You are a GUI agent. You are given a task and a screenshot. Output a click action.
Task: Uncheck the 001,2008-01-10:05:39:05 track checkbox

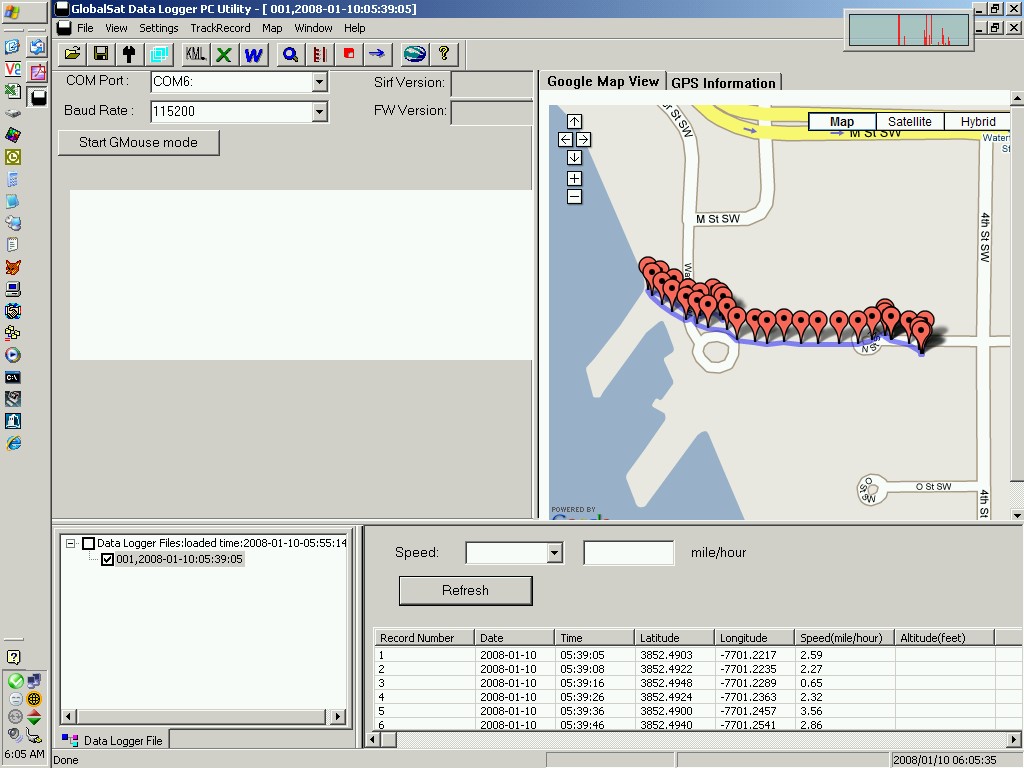point(108,560)
